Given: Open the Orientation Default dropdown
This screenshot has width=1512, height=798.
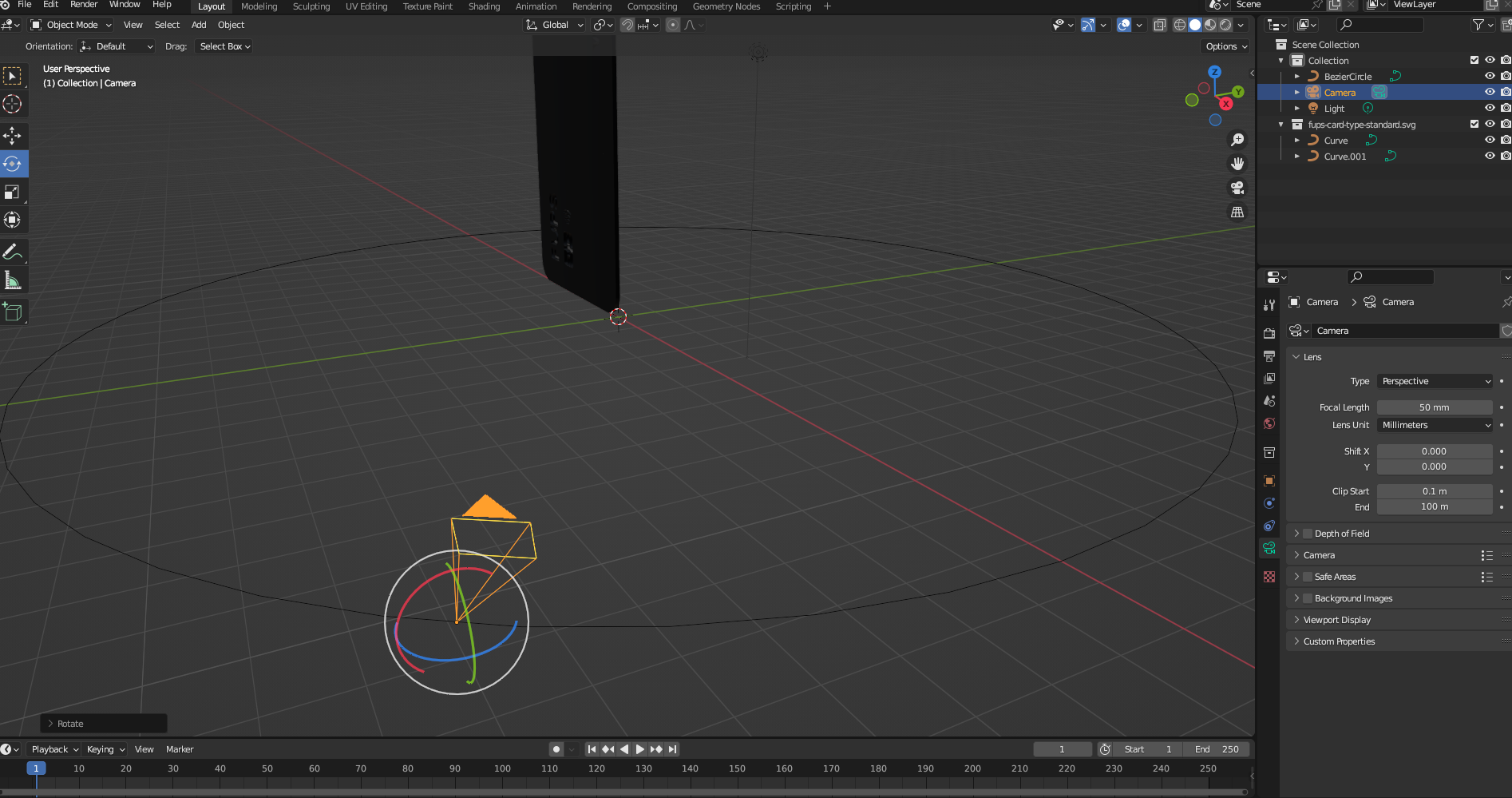Looking at the screenshot, I should [117, 46].
